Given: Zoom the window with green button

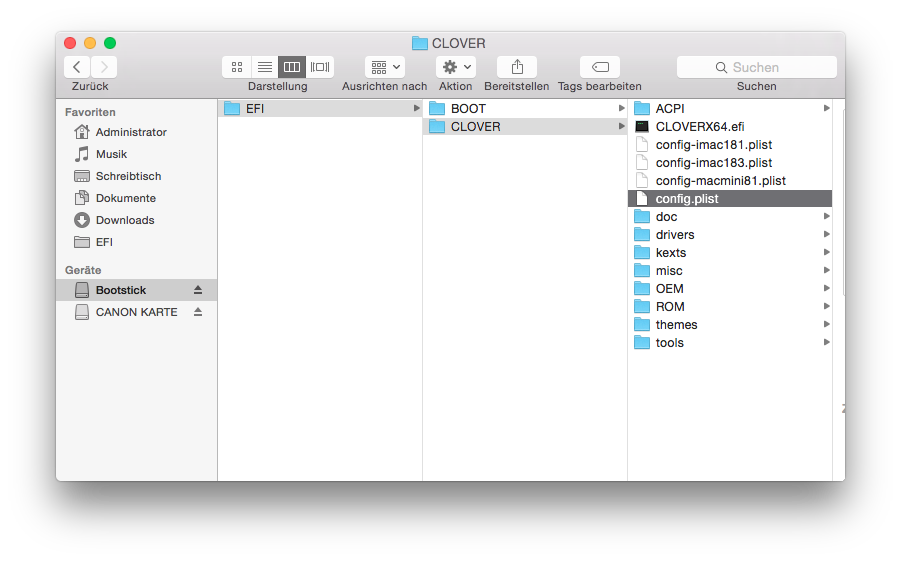Looking at the screenshot, I should (x=110, y=43).
